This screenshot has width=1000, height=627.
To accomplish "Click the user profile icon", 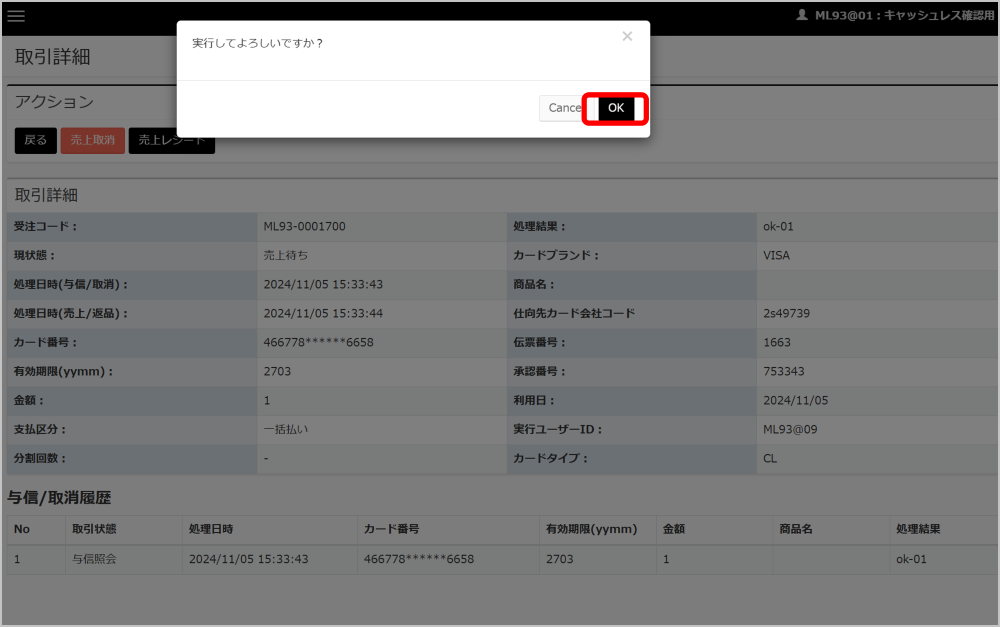I will click(x=802, y=15).
